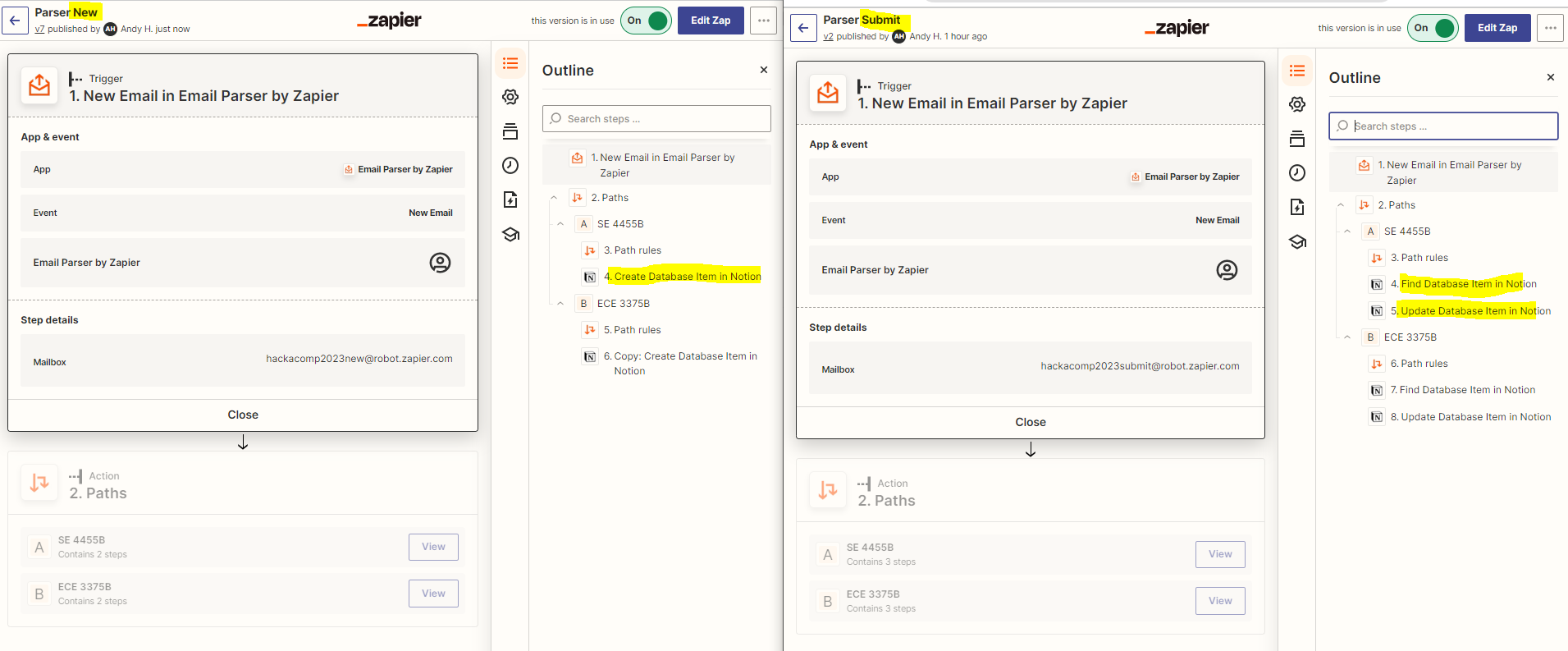Close the trigger card in Parser Submit
The height and width of the screenshot is (651, 1568).
[x=1031, y=422]
